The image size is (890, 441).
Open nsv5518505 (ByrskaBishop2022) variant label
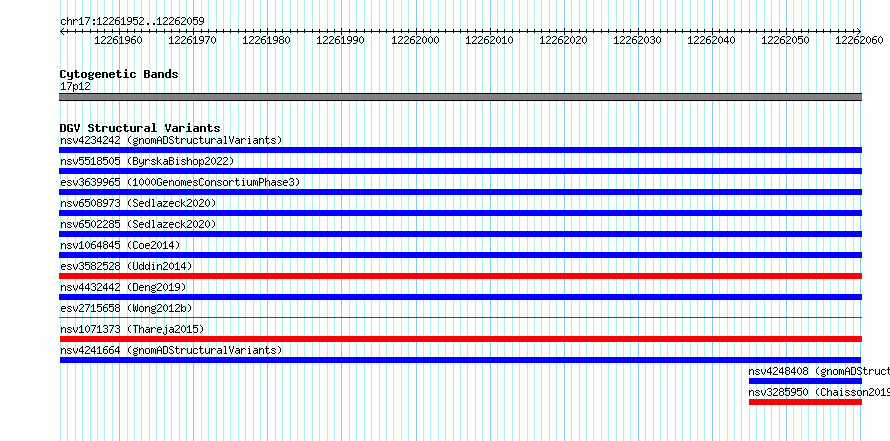pyautogui.click(x=147, y=161)
